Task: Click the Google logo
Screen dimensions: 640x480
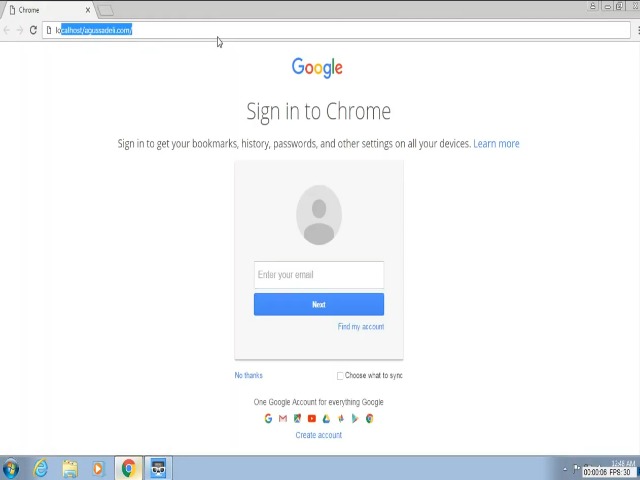Action: [x=317, y=68]
